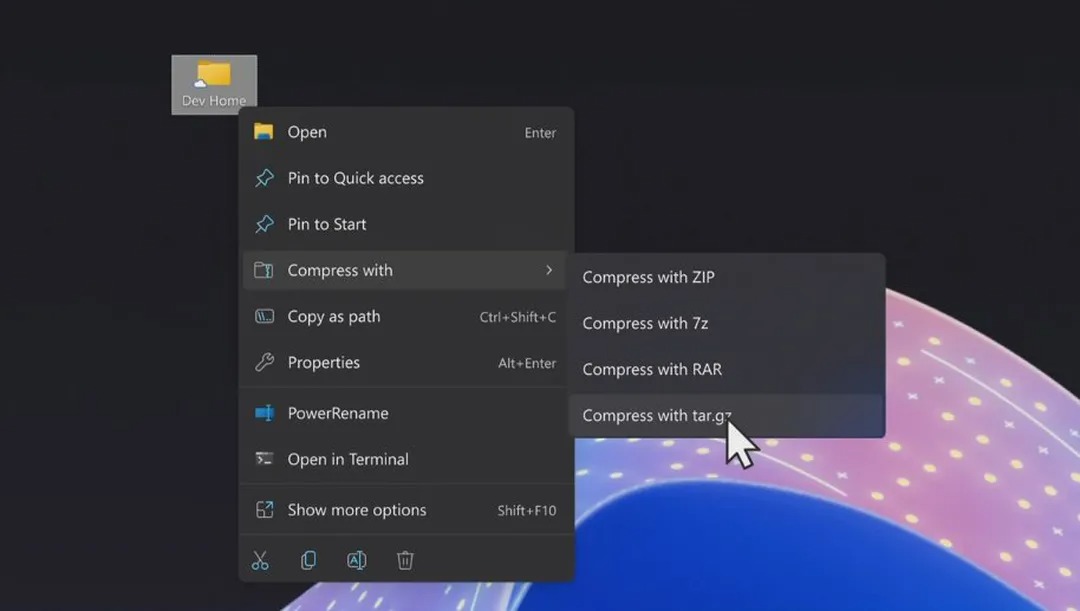Click the Cut scissors icon
Screen dimensions: 1080x611
click(x=261, y=560)
